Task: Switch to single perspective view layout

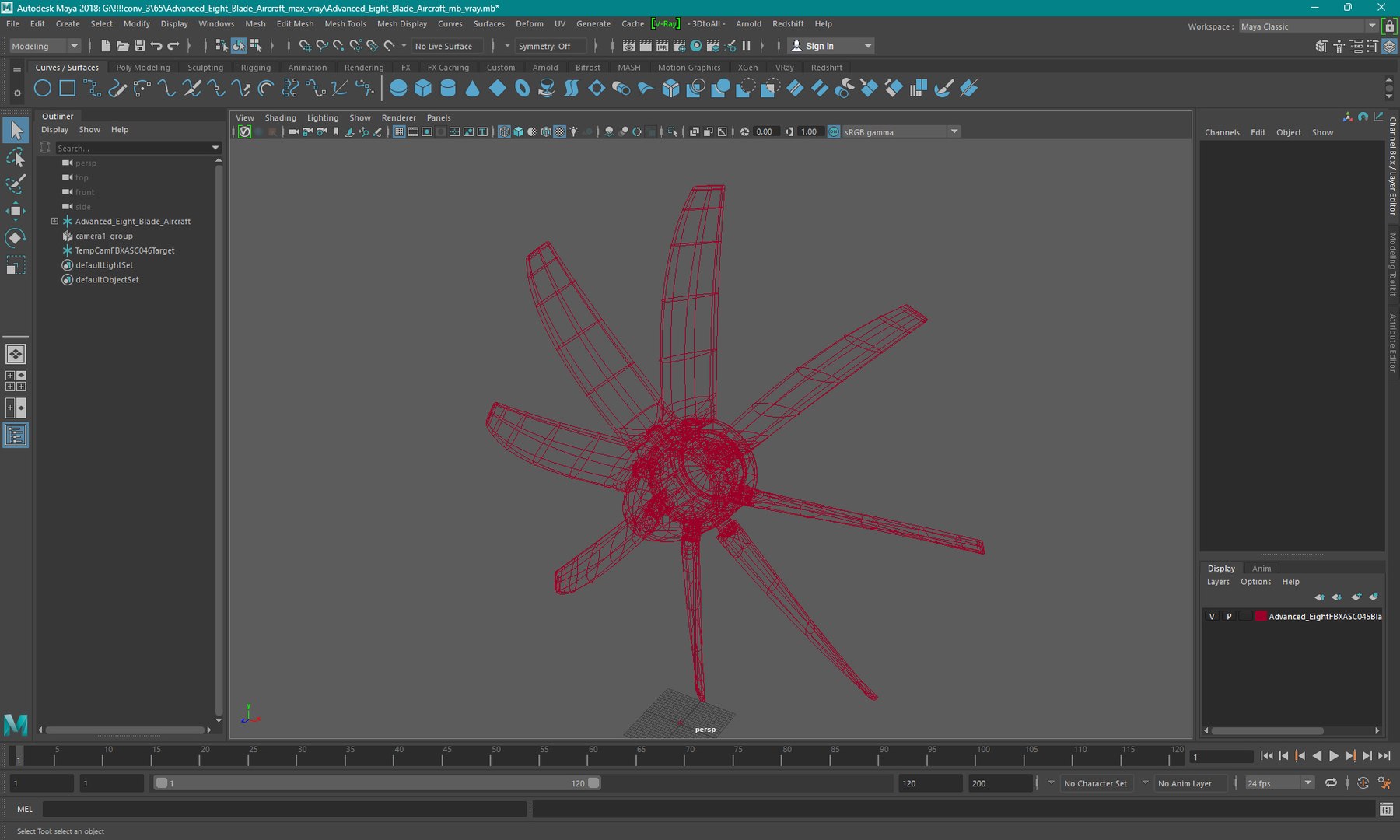Action: [x=16, y=354]
